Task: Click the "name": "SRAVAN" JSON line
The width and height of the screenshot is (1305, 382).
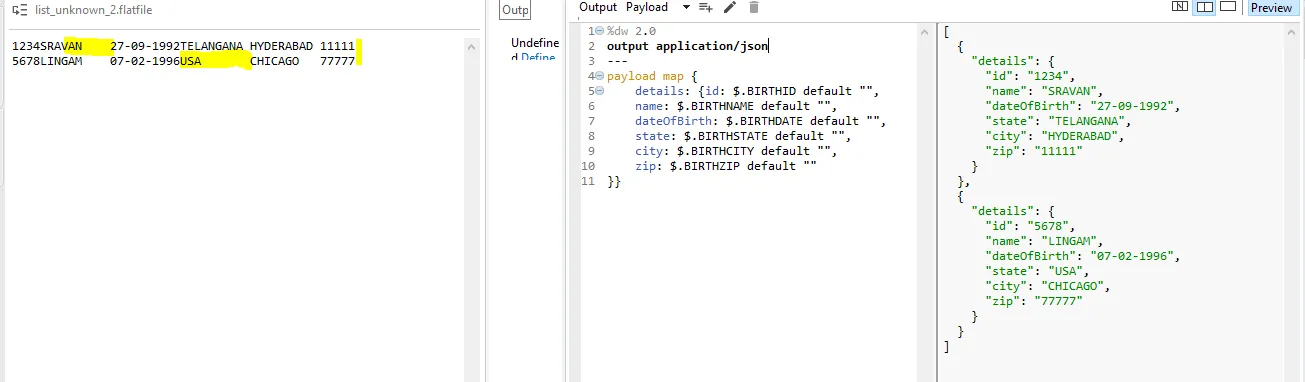Action: [1041, 91]
